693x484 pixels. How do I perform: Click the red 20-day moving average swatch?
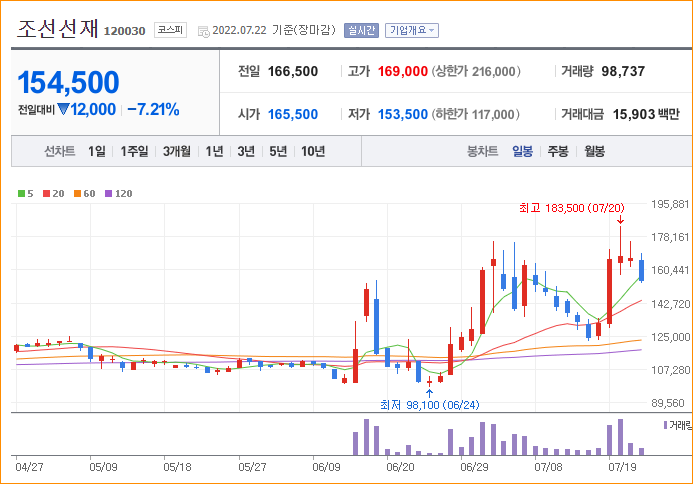point(46,194)
